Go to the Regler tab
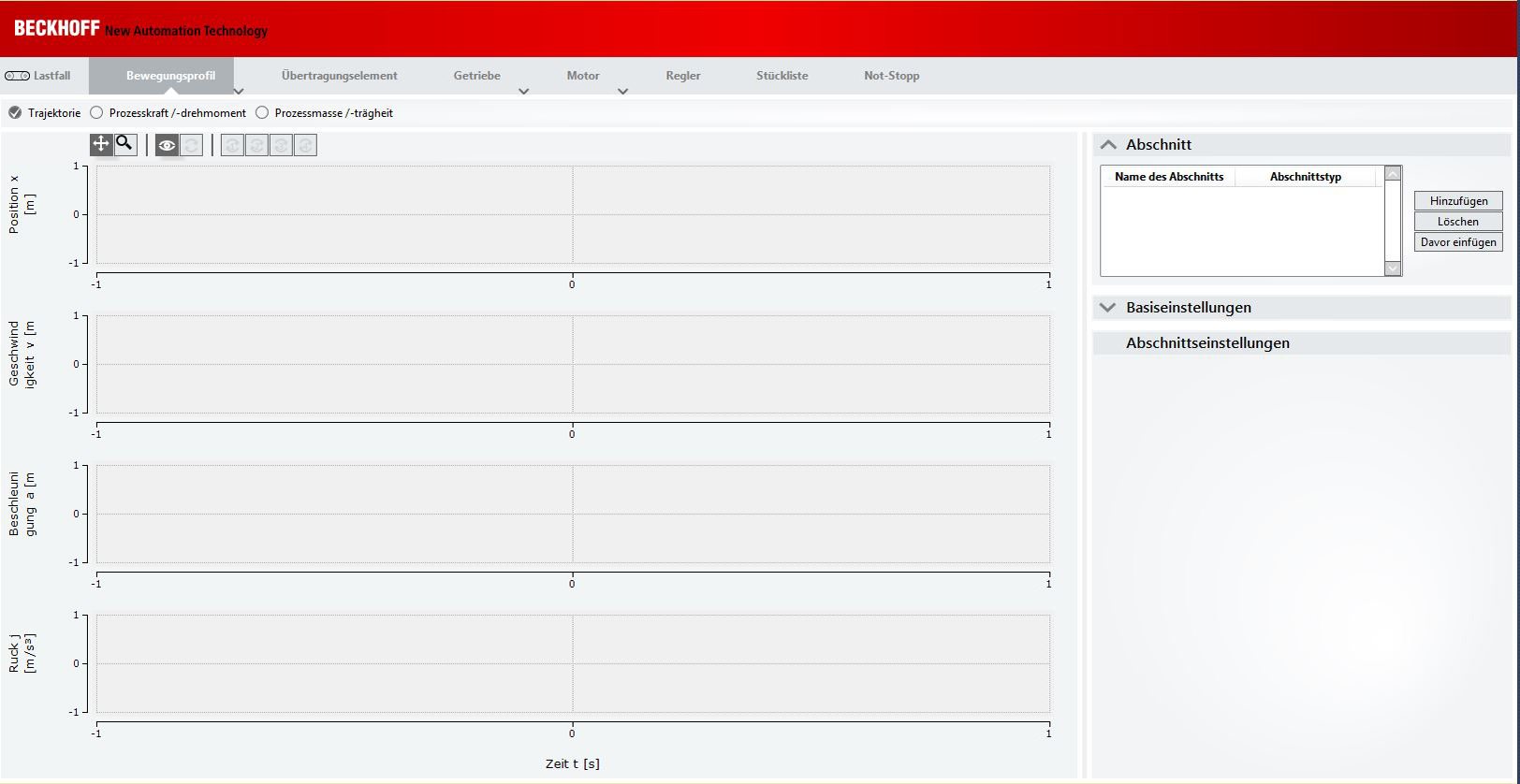The height and width of the screenshot is (784, 1520). point(683,76)
